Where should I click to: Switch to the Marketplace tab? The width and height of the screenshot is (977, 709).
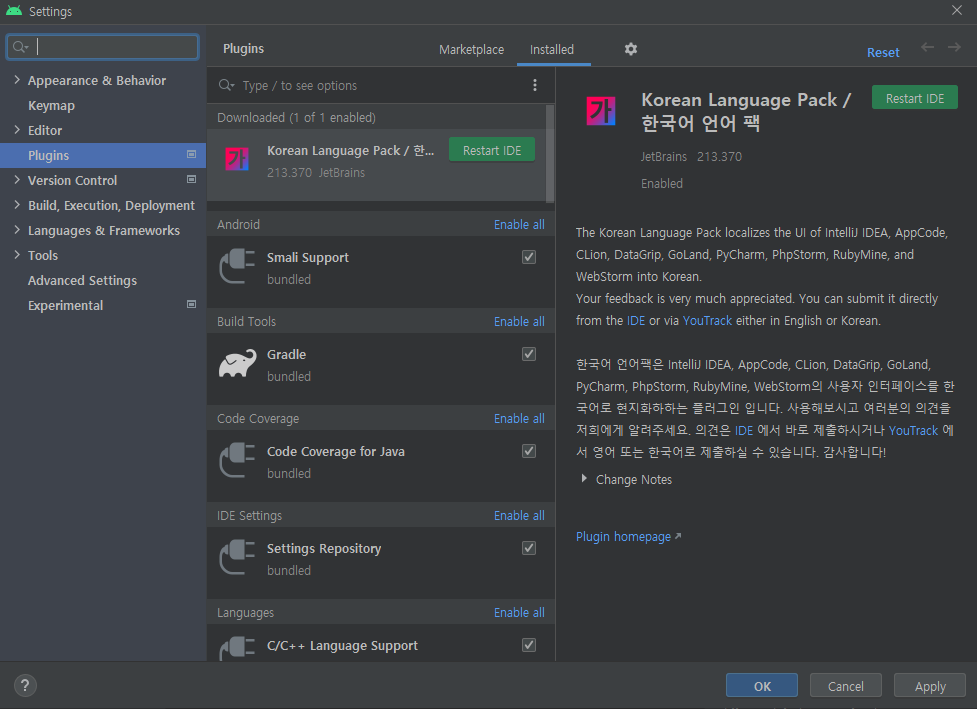(471, 49)
